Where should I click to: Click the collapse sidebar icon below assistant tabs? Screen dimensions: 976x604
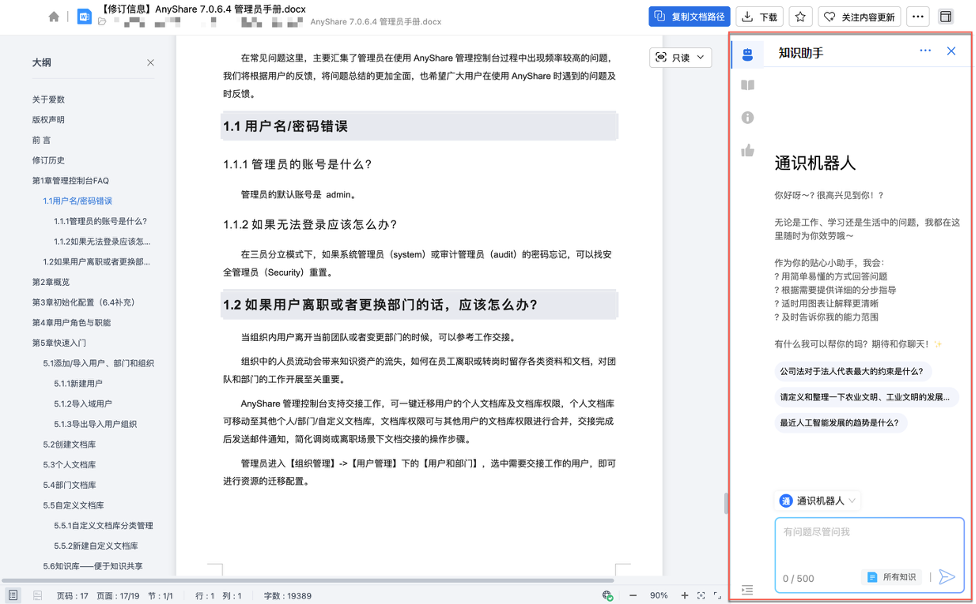[x=748, y=589]
